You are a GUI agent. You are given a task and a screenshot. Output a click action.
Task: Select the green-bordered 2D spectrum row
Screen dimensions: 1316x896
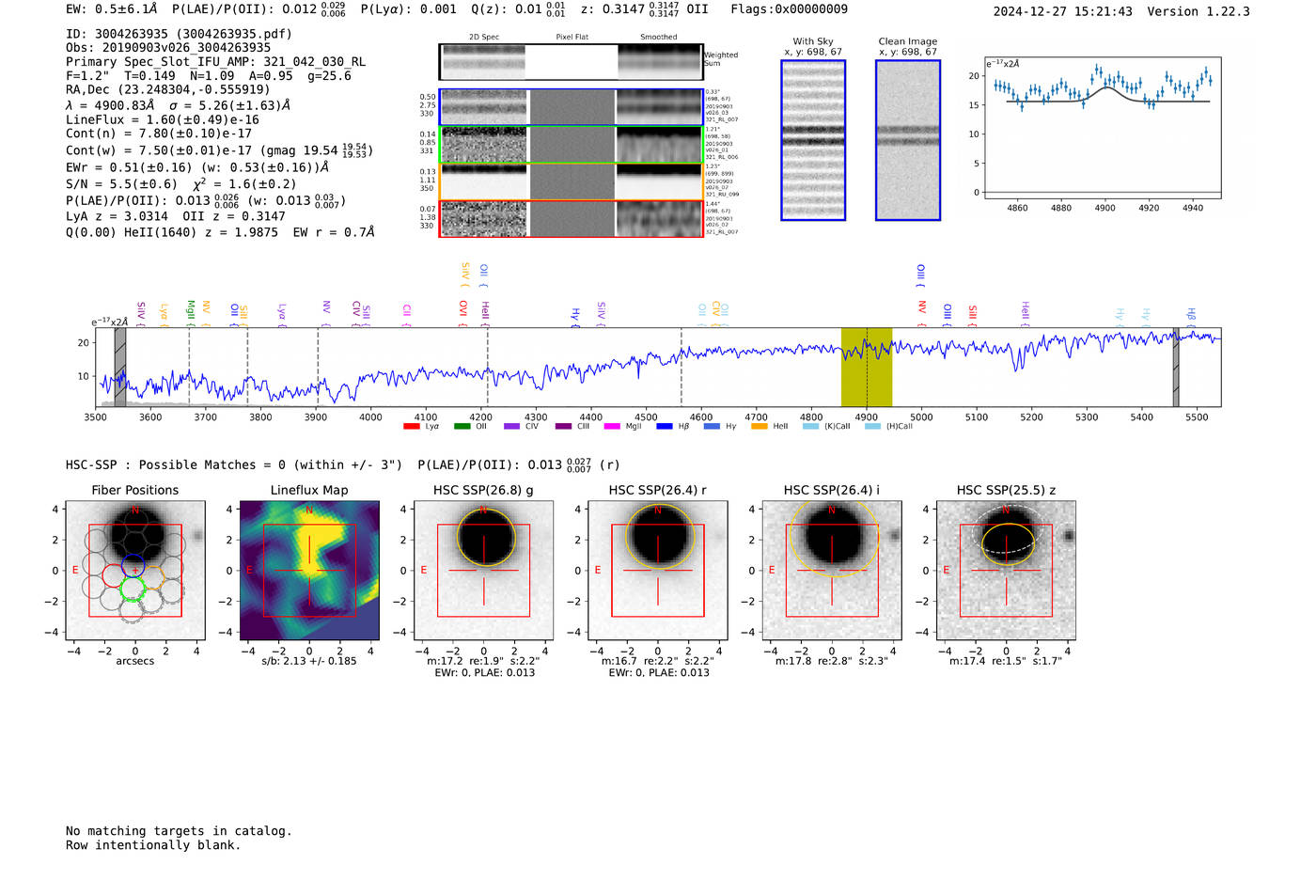572,145
